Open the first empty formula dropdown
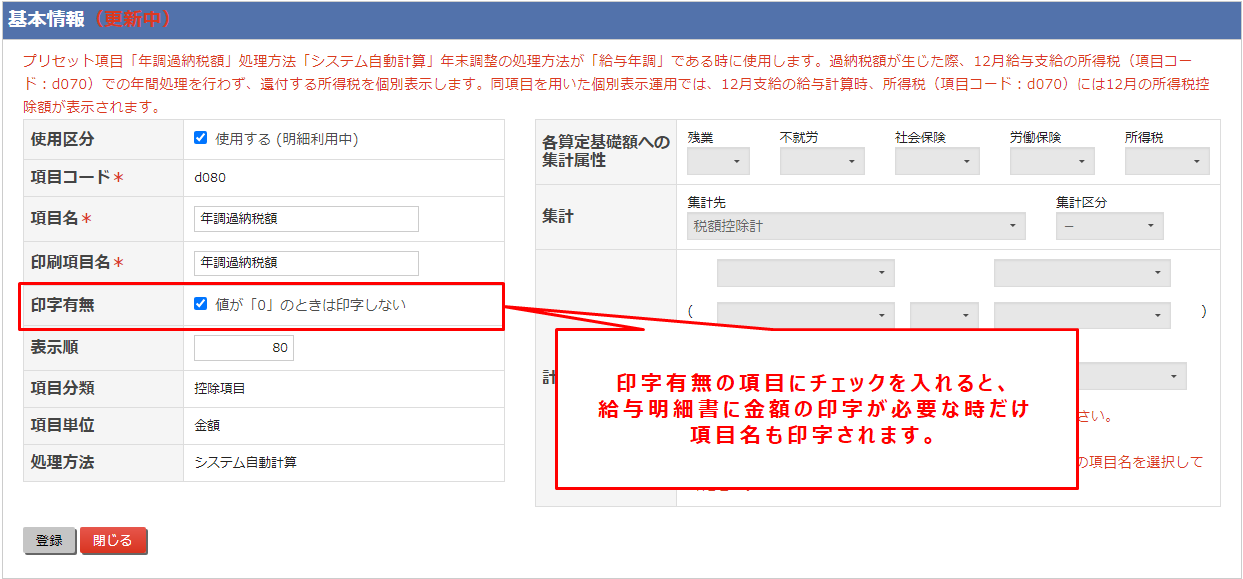 [805, 272]
